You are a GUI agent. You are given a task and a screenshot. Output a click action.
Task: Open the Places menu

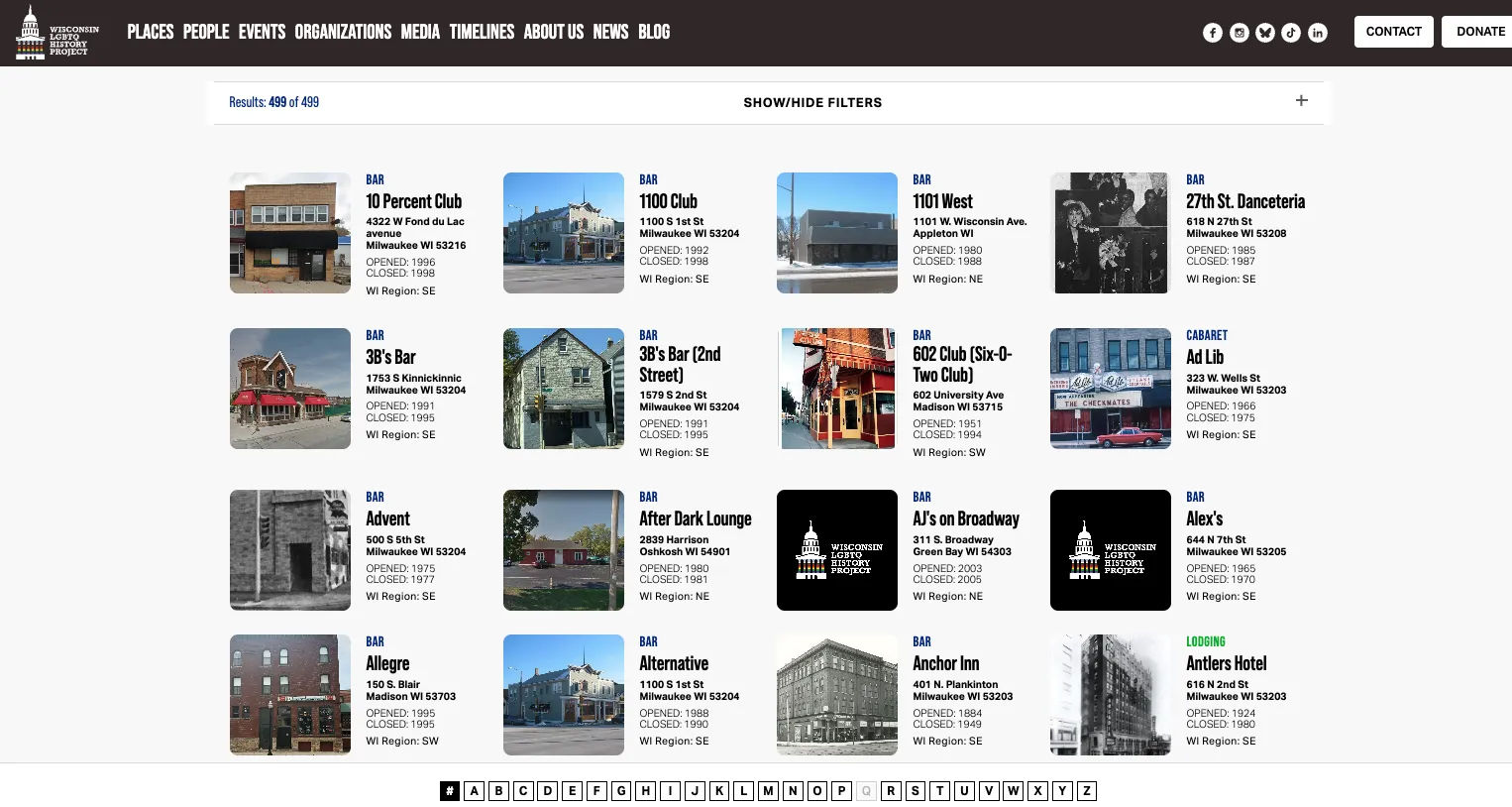coord(150,32)
